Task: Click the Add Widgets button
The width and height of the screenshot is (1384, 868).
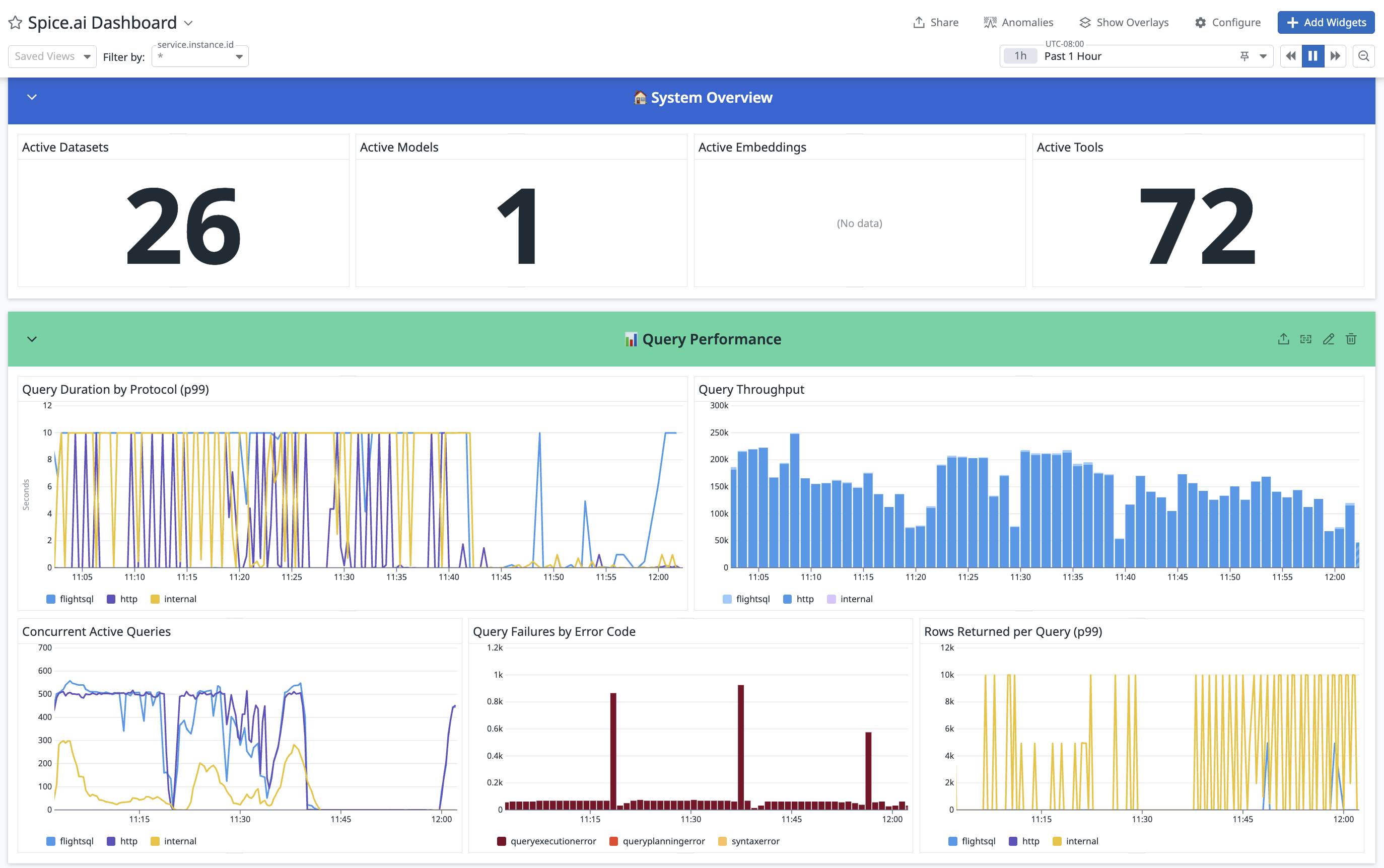Action: 1326,22
